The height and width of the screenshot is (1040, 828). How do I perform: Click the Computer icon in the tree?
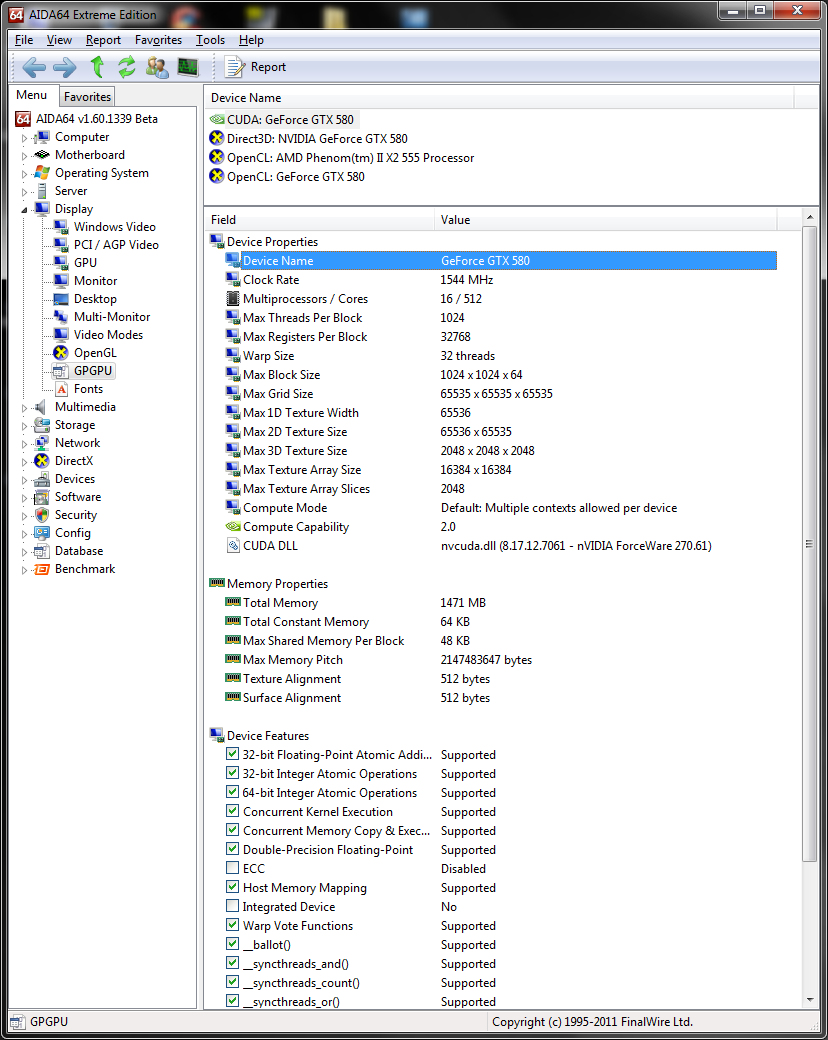click(42, 137)
